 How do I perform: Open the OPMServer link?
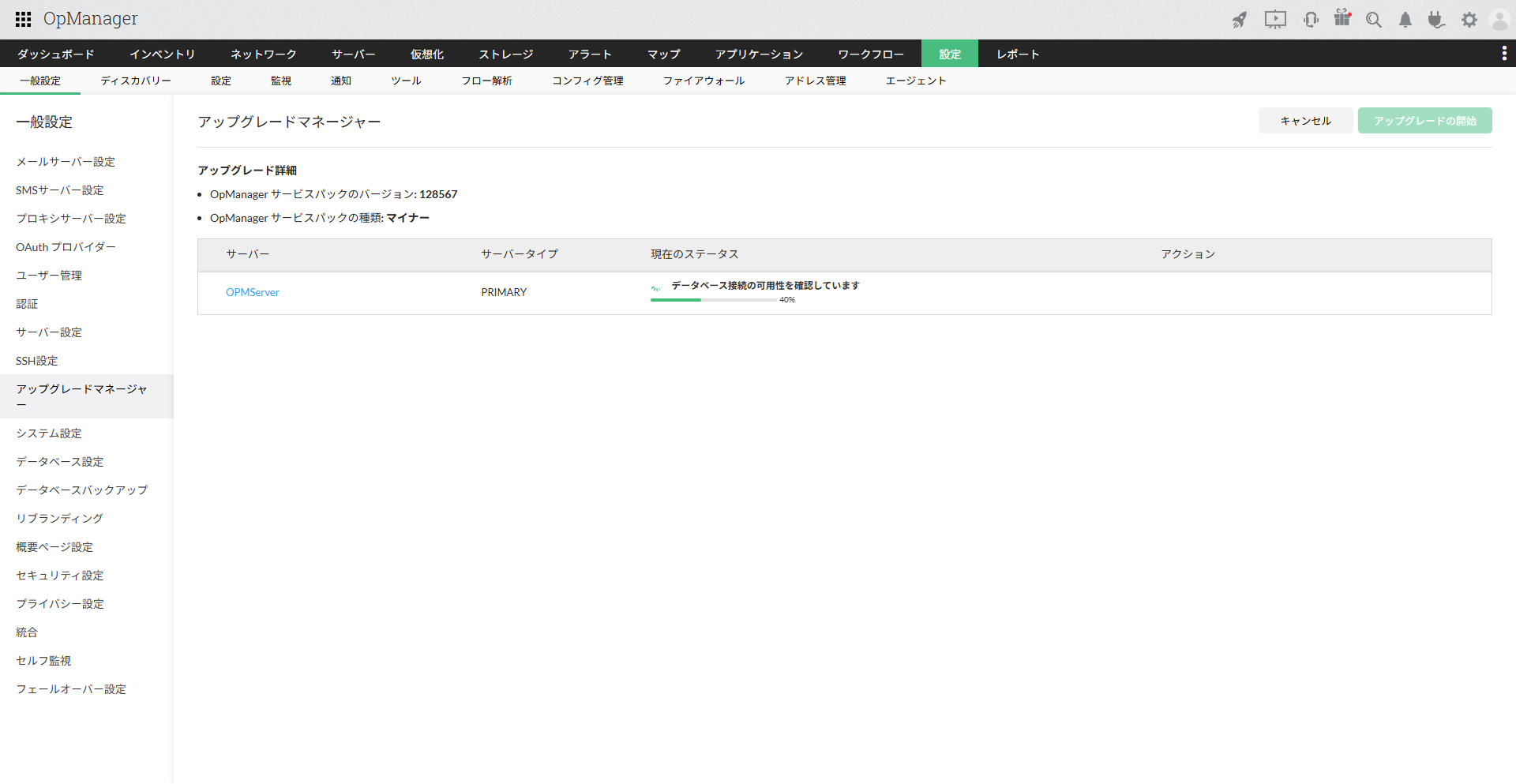tap(253, 292)
